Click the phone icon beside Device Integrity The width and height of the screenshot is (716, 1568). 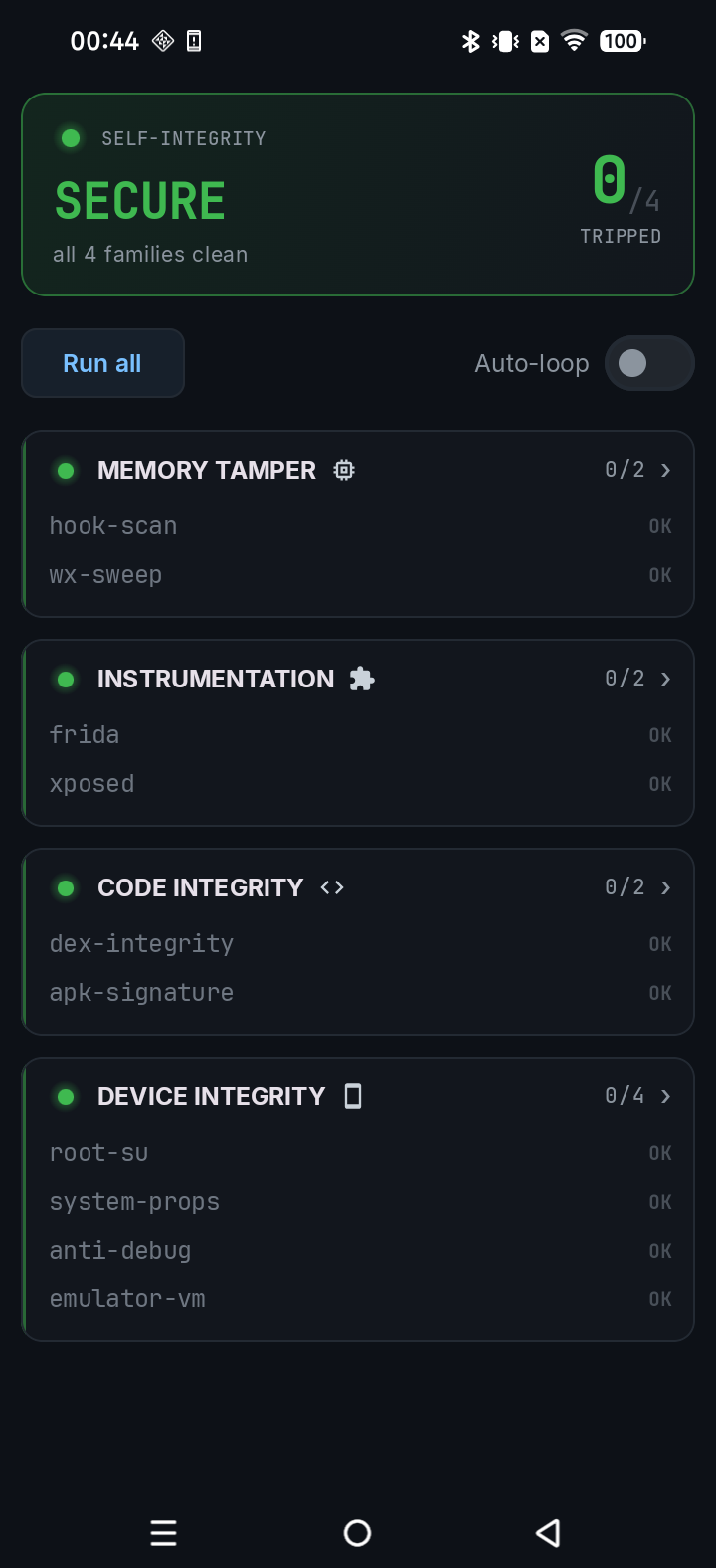coord(353,1096)
